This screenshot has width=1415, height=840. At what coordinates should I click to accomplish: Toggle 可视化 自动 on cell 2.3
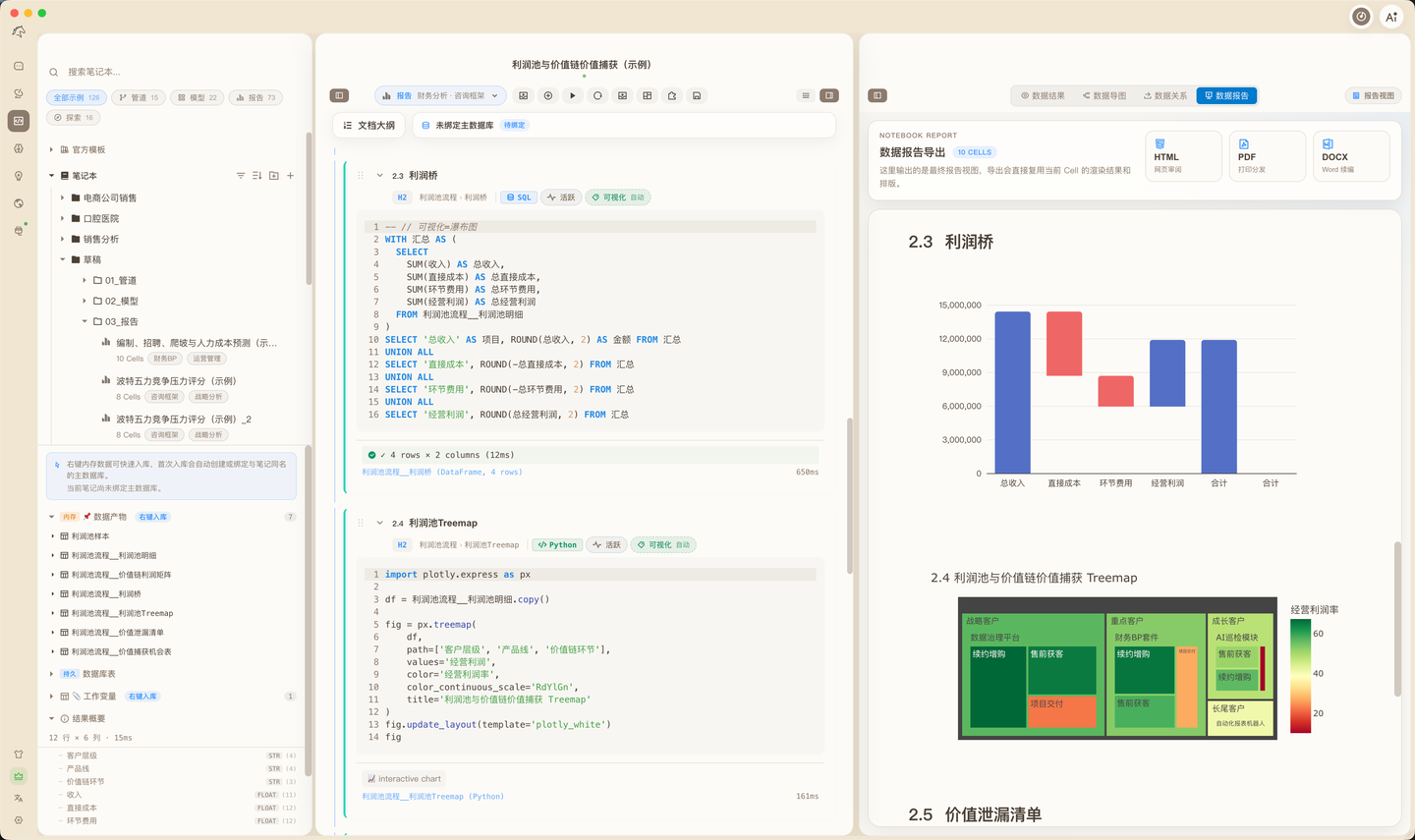(x=618, y=197)
